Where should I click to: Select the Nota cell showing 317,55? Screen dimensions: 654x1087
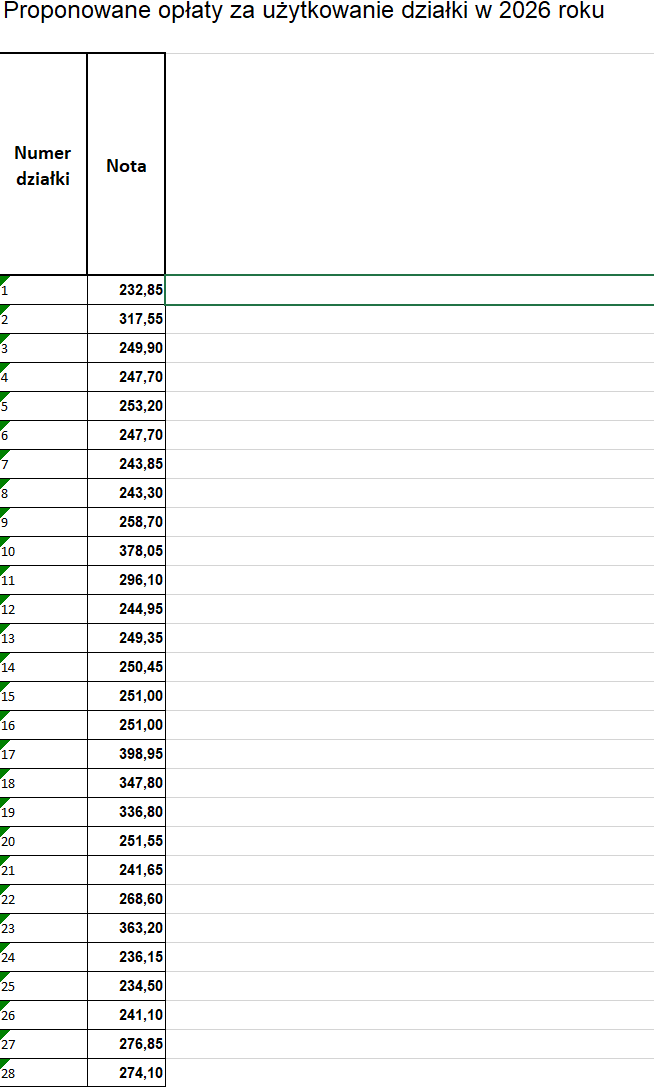pos(126,319)
